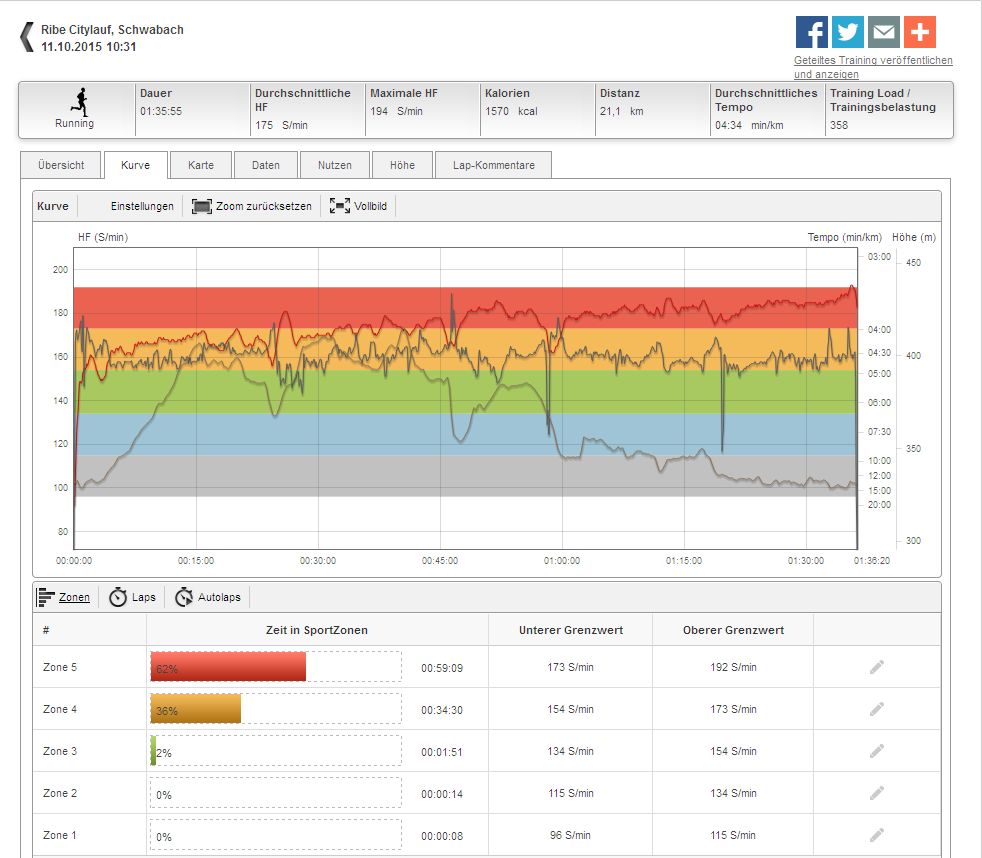Open Einstellungen chart settings

click(142, 207)
